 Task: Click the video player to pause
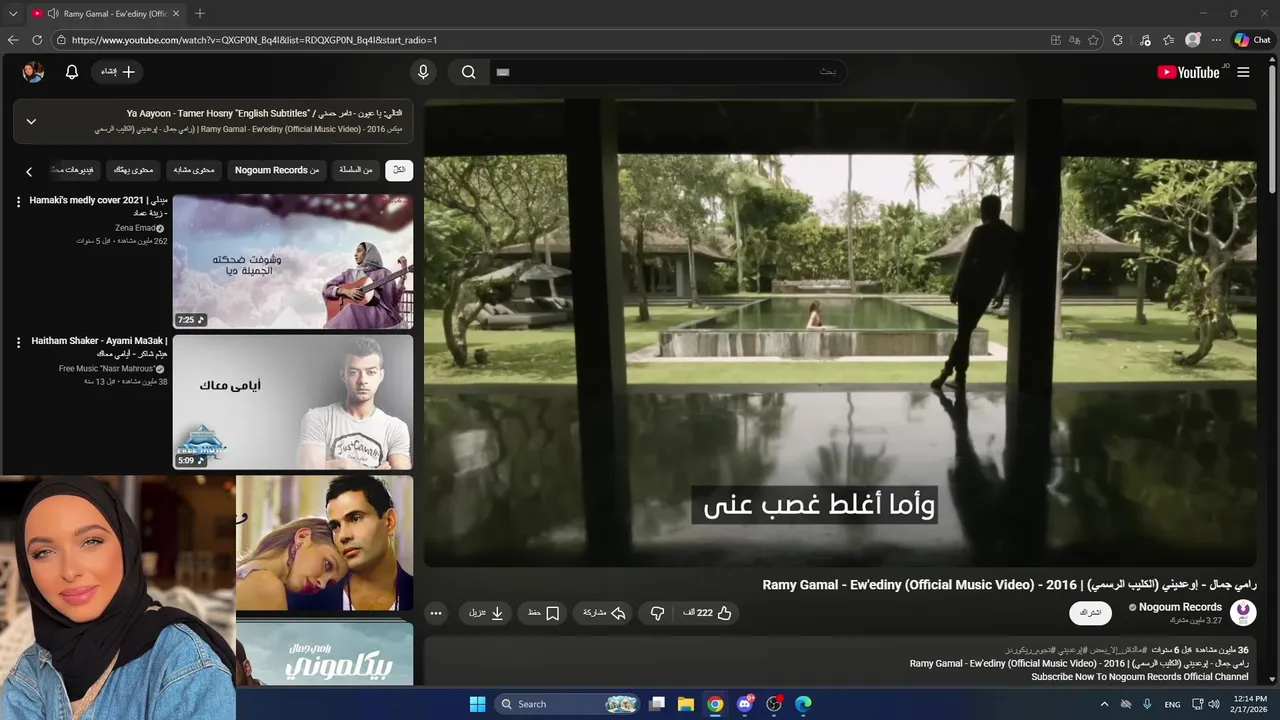tap(840, 332)
